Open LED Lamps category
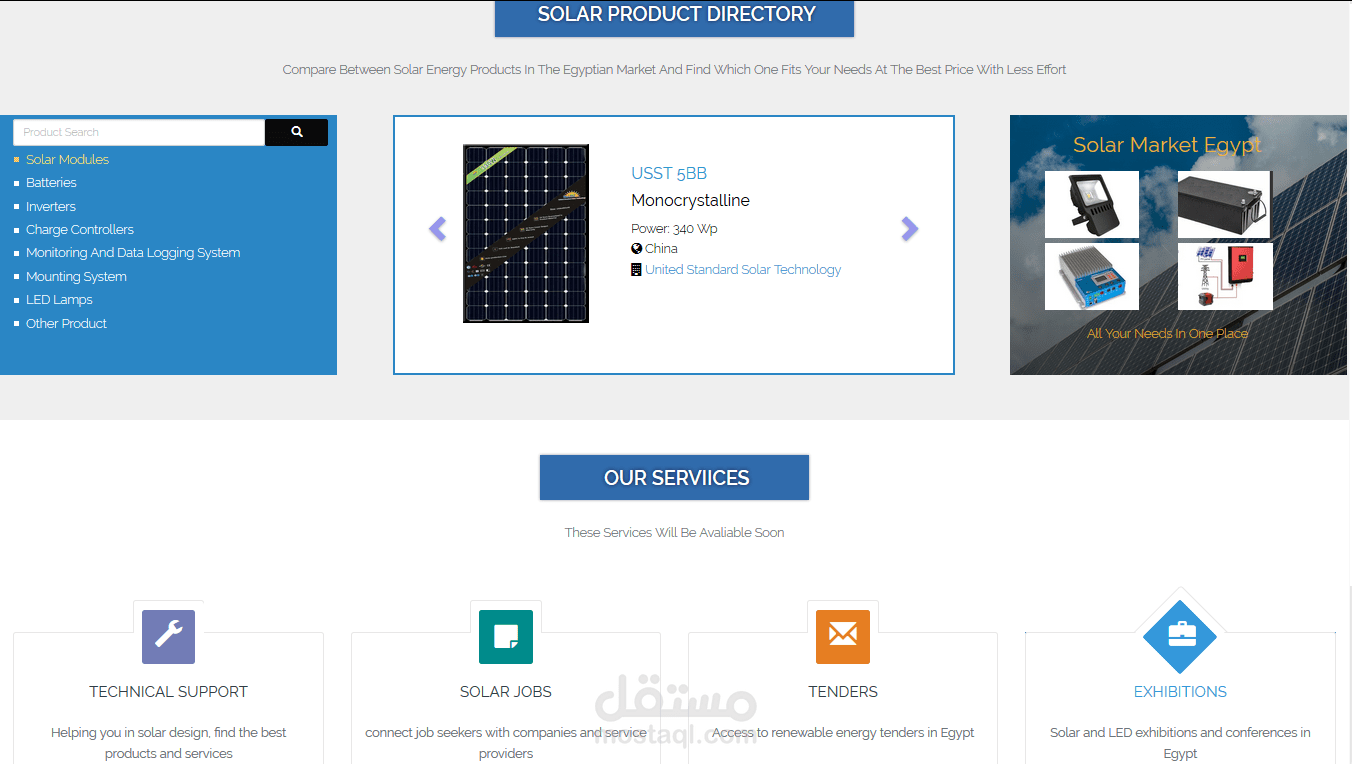1352x764 pixels. click(x=59, y=300)
